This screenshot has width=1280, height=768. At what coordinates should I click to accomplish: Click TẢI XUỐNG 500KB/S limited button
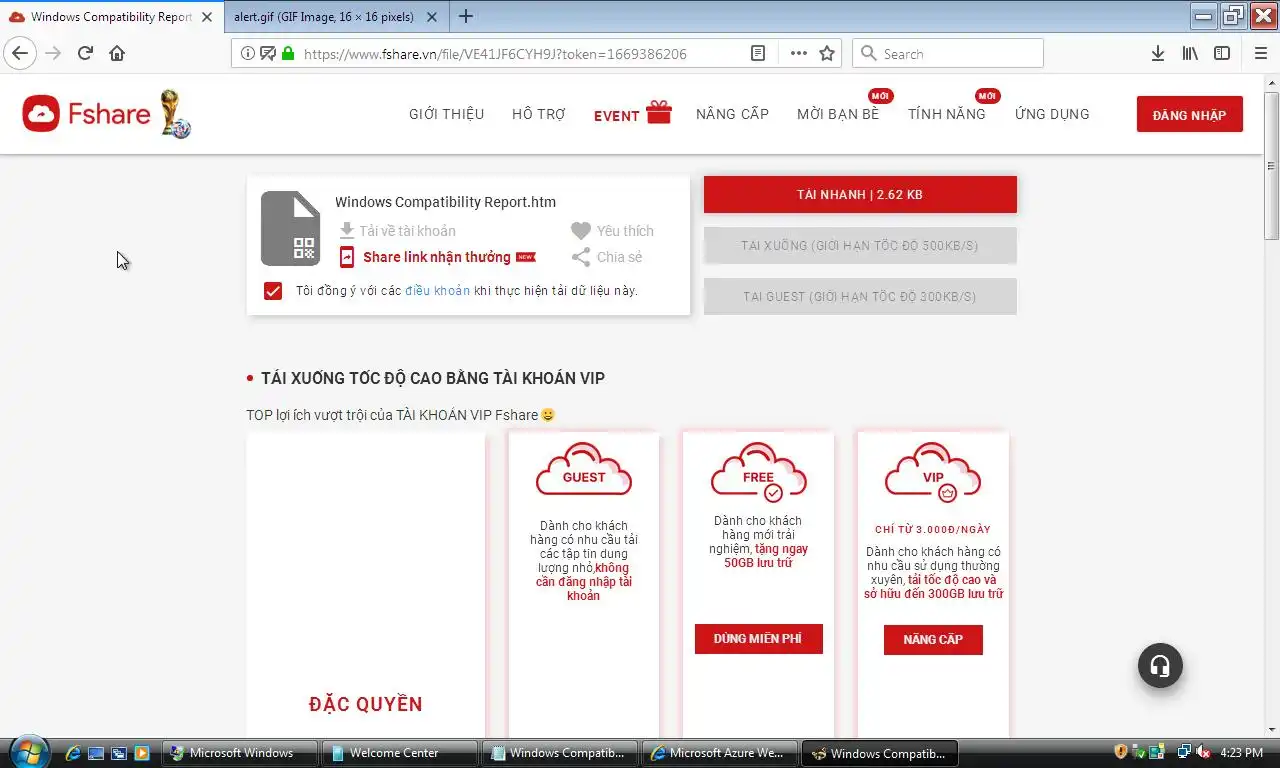point(860,245)
